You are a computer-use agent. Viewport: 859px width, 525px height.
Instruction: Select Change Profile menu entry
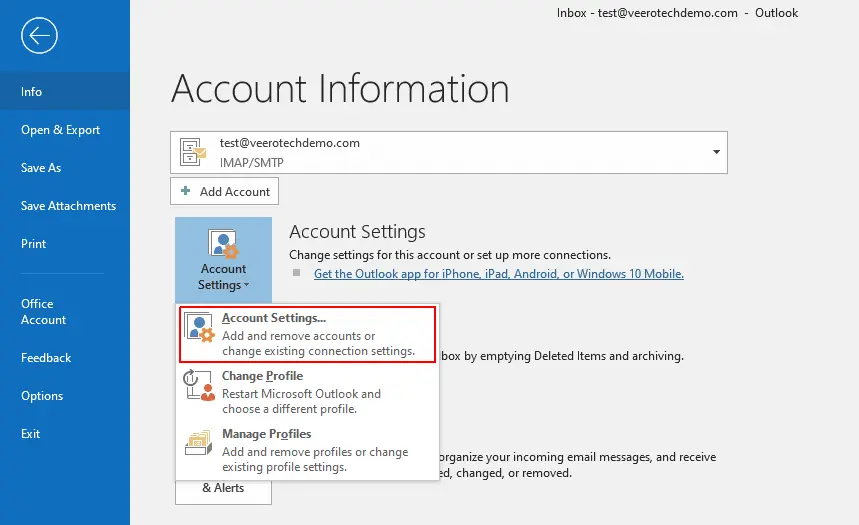(x=307, y=392)
